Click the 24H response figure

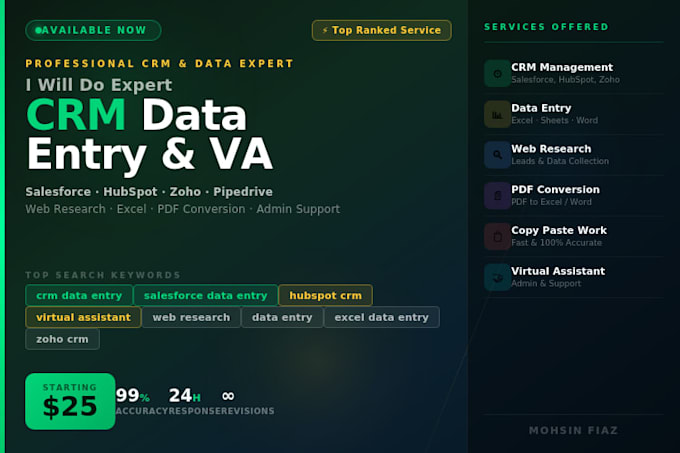coord(185,395)
